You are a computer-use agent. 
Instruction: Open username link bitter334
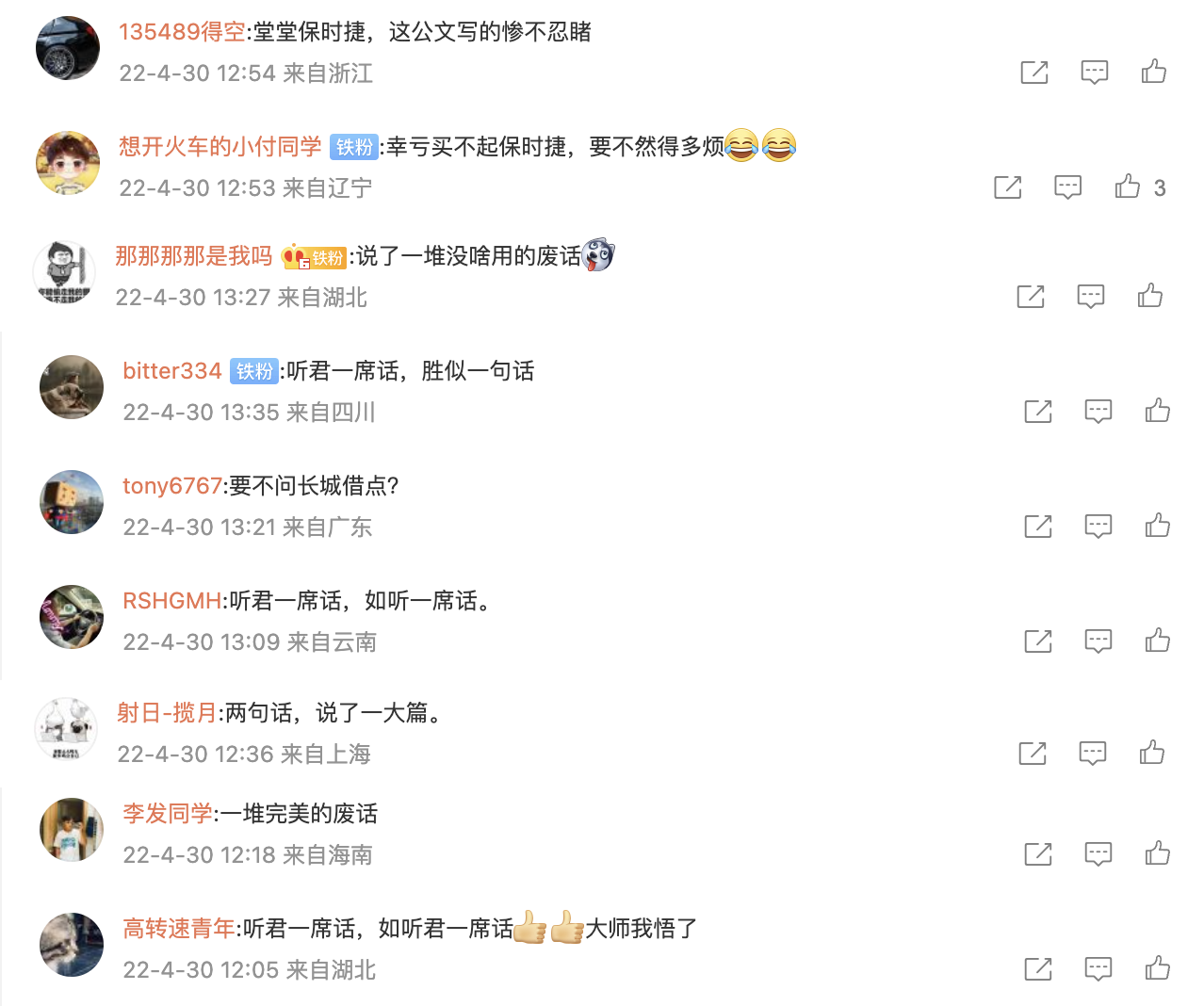coord(172,371)
